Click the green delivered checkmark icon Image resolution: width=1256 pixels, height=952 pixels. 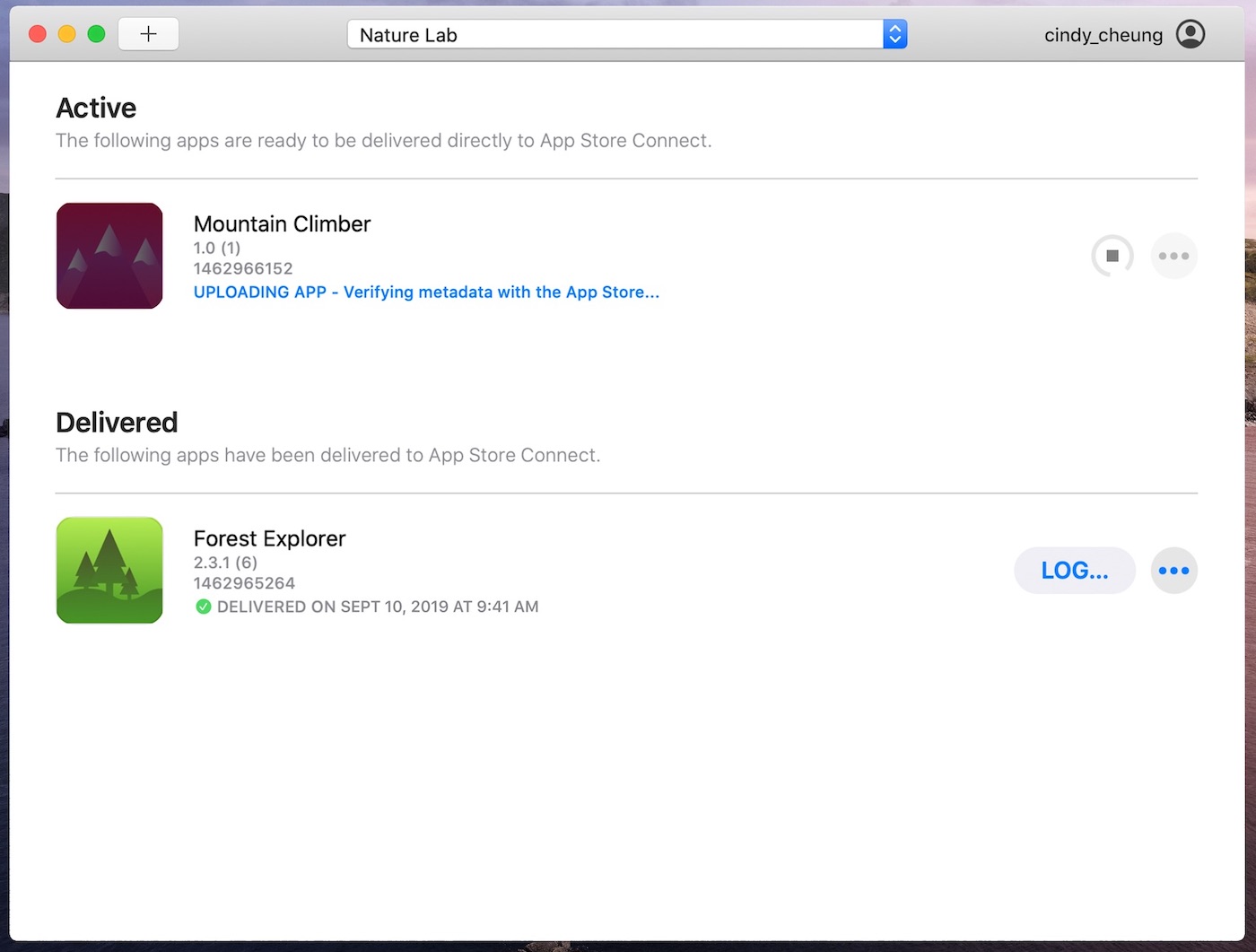coord(204,607)
